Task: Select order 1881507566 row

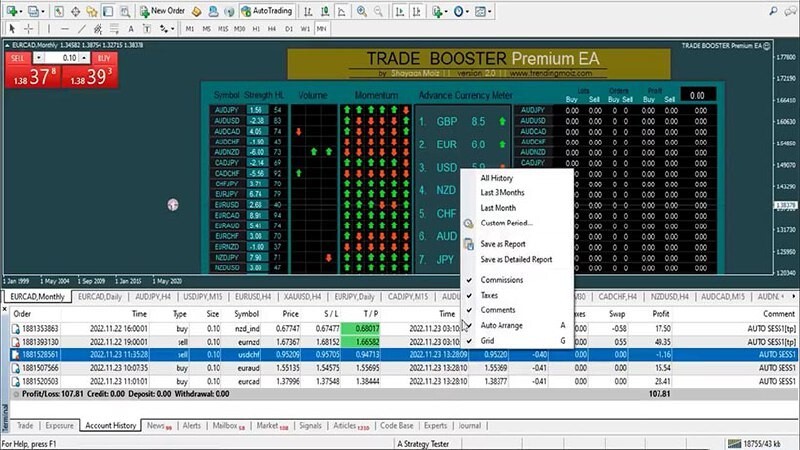Action: pyautogui.click(x=403, y=368)
